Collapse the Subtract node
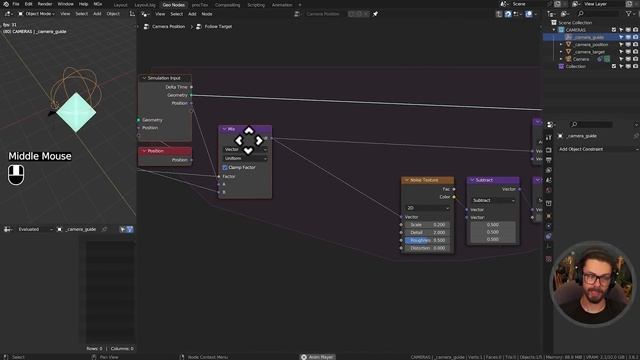640x360 pixels. (472, 180)
